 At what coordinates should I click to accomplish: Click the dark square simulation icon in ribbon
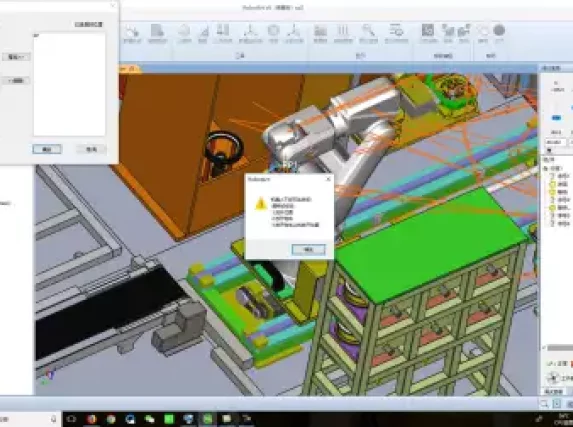coord(428,30)
